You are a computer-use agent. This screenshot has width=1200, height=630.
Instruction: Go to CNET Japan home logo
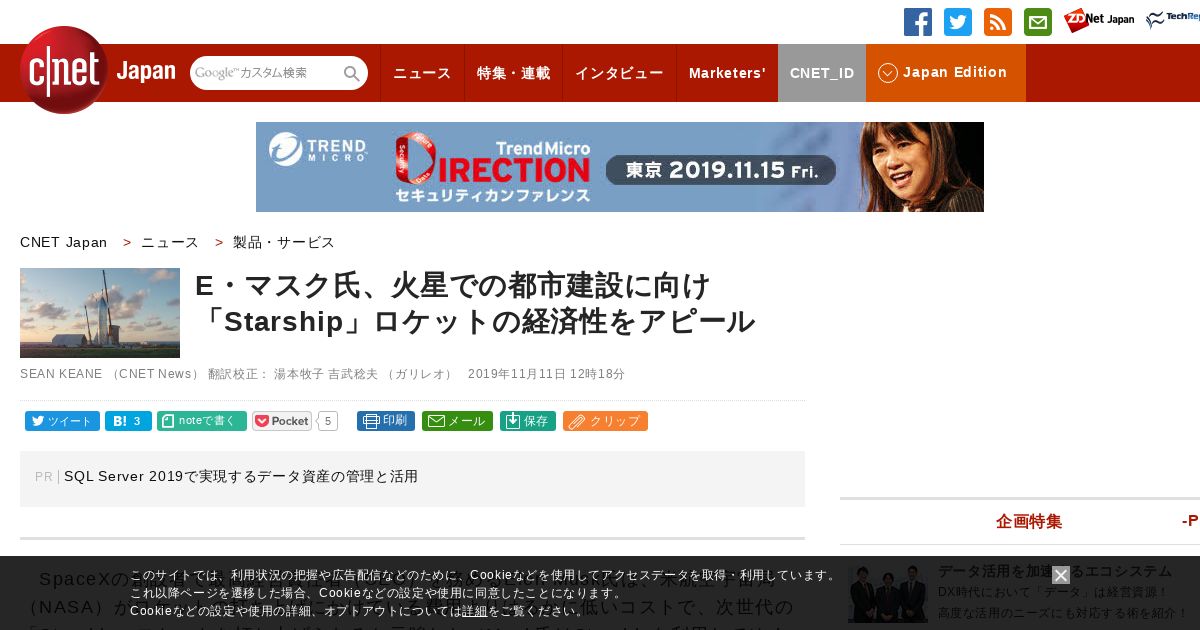click(97, 70)
